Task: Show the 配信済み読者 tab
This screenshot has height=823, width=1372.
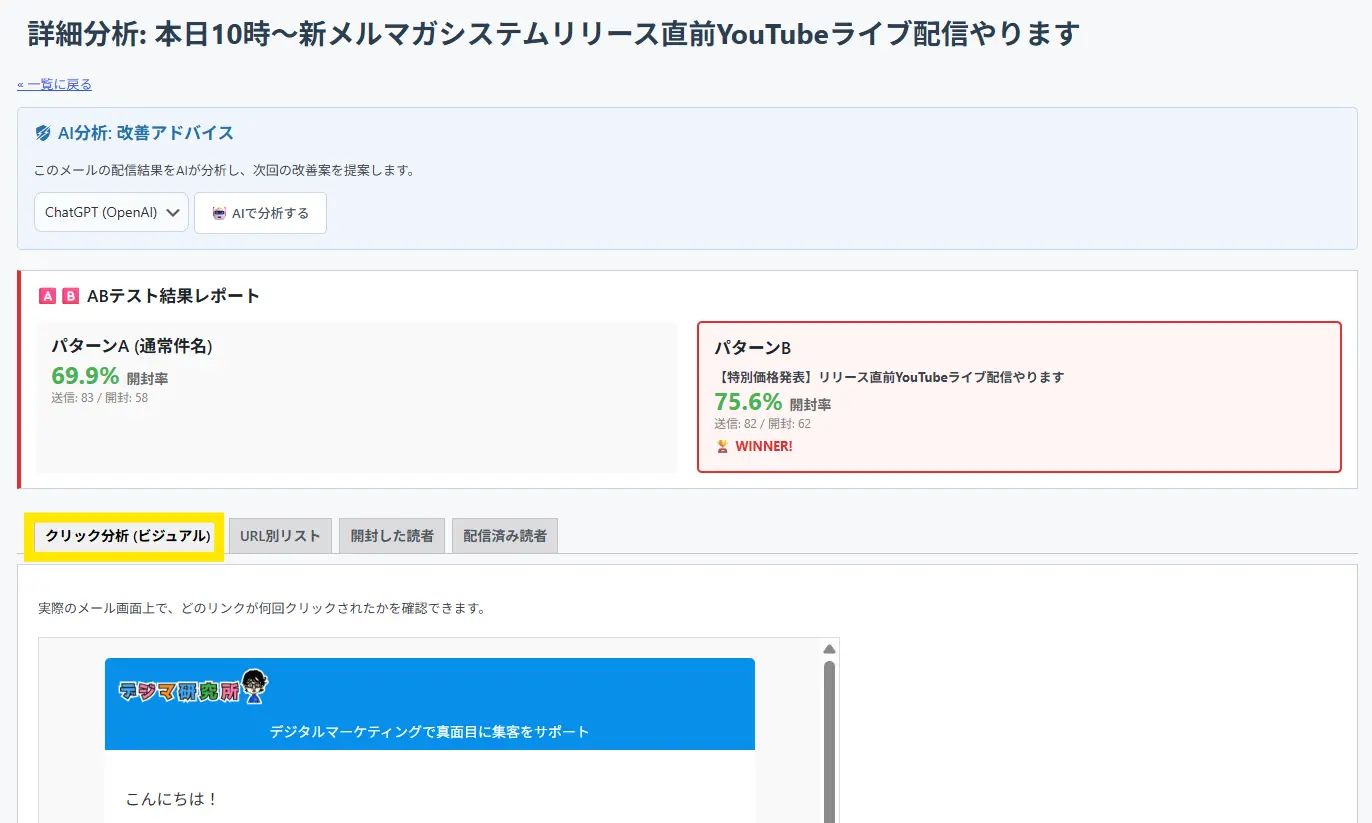Action: 504,536
